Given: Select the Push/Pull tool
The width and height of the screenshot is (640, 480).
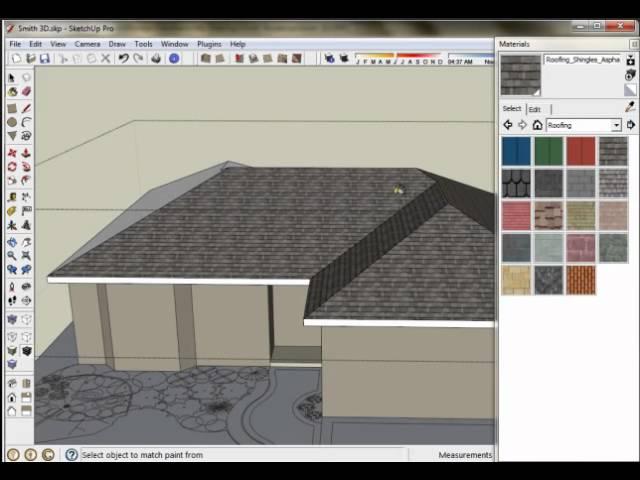Looking at the screenshot, I should [26, 153].
